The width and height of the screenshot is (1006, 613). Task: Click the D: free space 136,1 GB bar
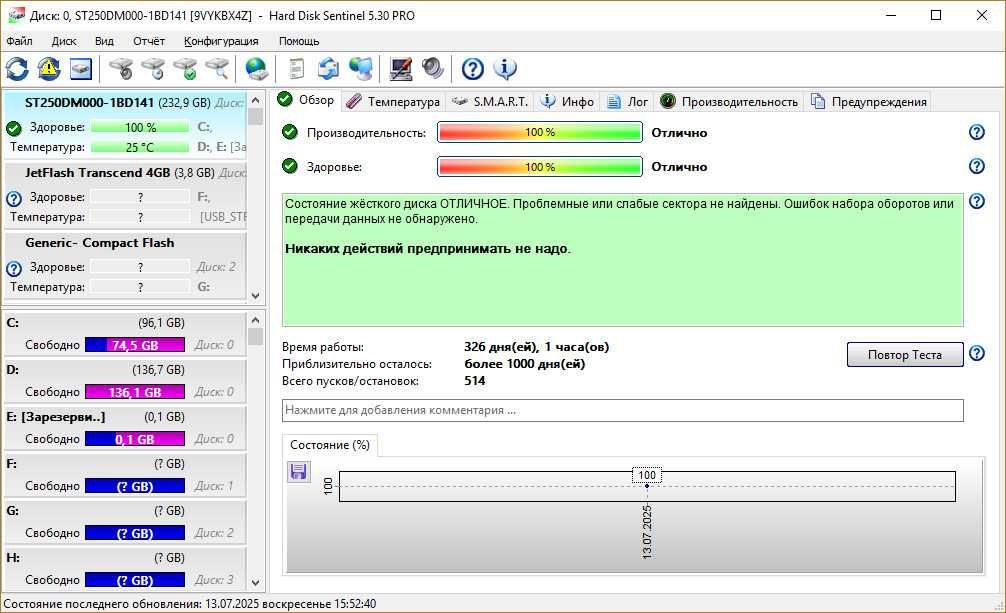[135, 392]
